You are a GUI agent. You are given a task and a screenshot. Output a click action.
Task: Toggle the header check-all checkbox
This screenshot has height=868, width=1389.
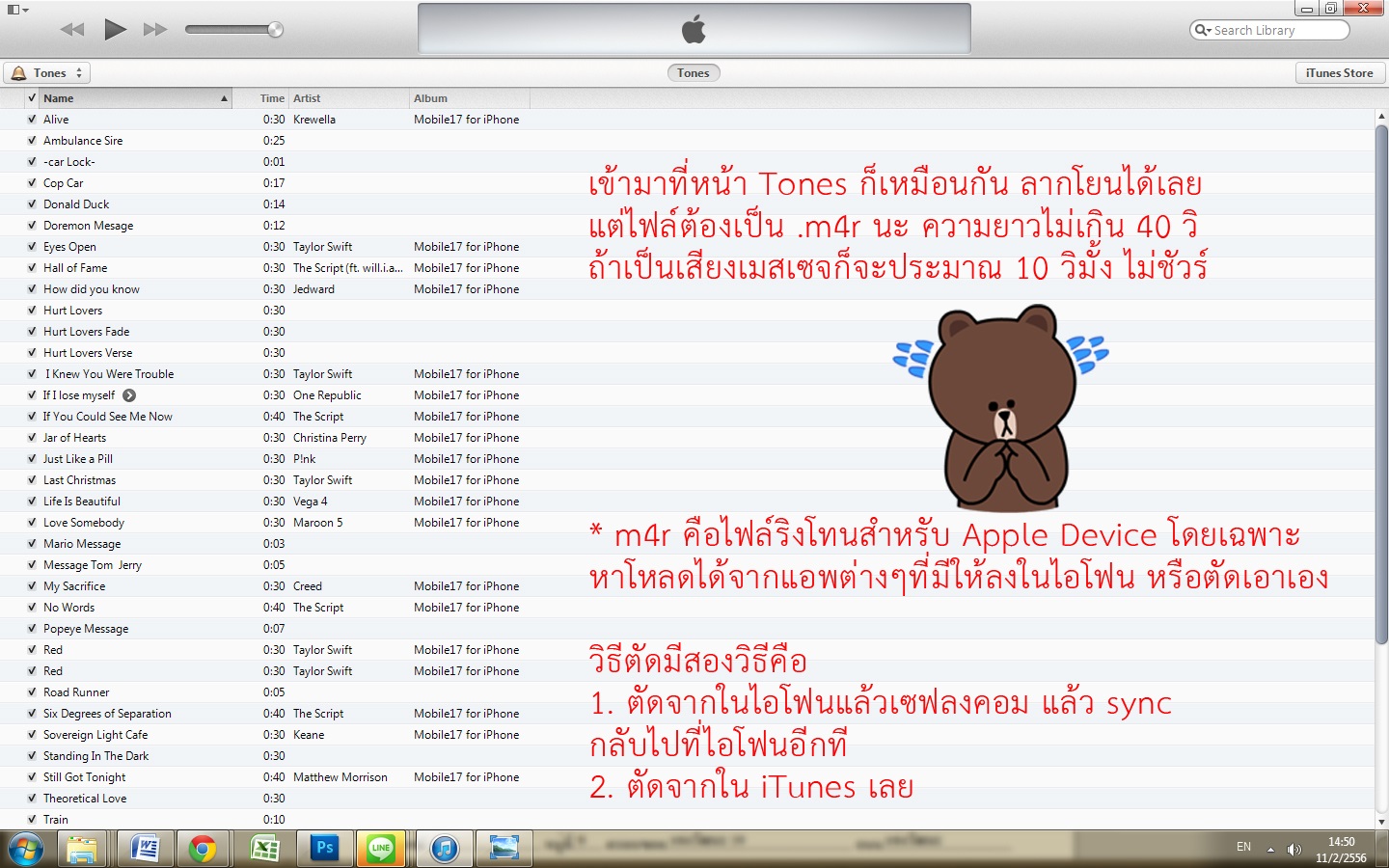pyautogui.click(x=32, y=98)
